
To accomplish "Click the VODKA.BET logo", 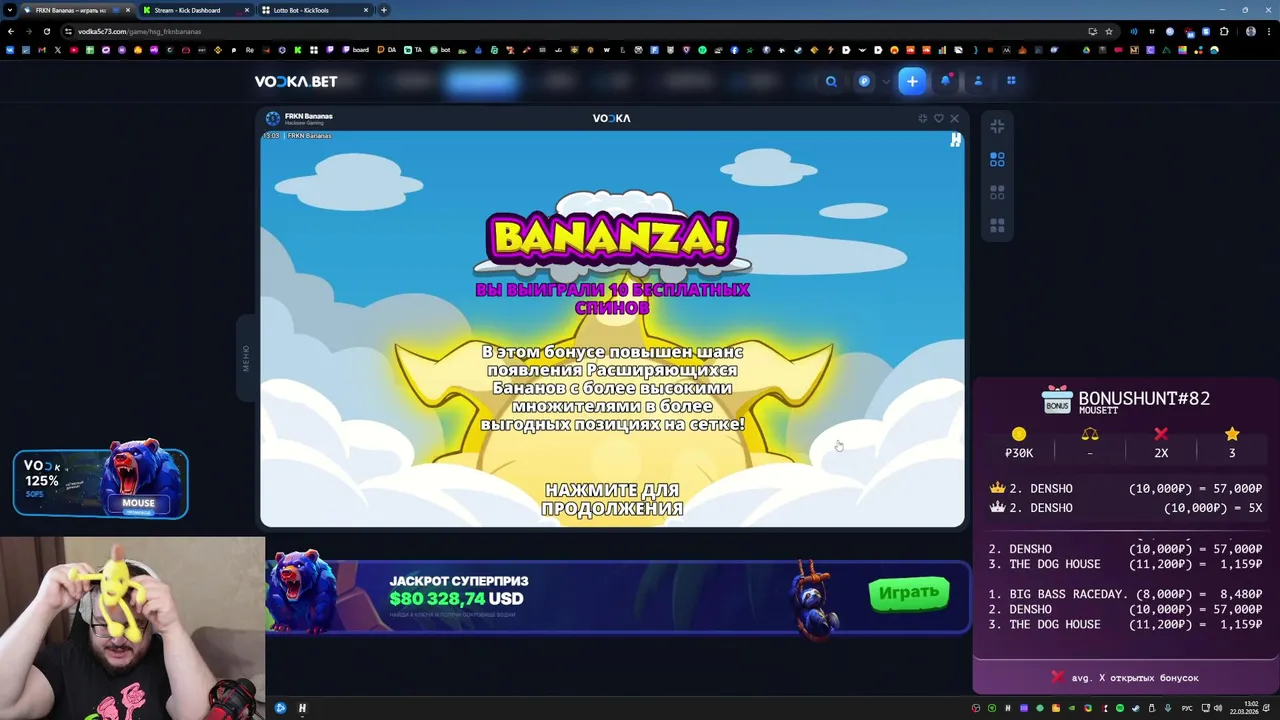I will point(296,82).
